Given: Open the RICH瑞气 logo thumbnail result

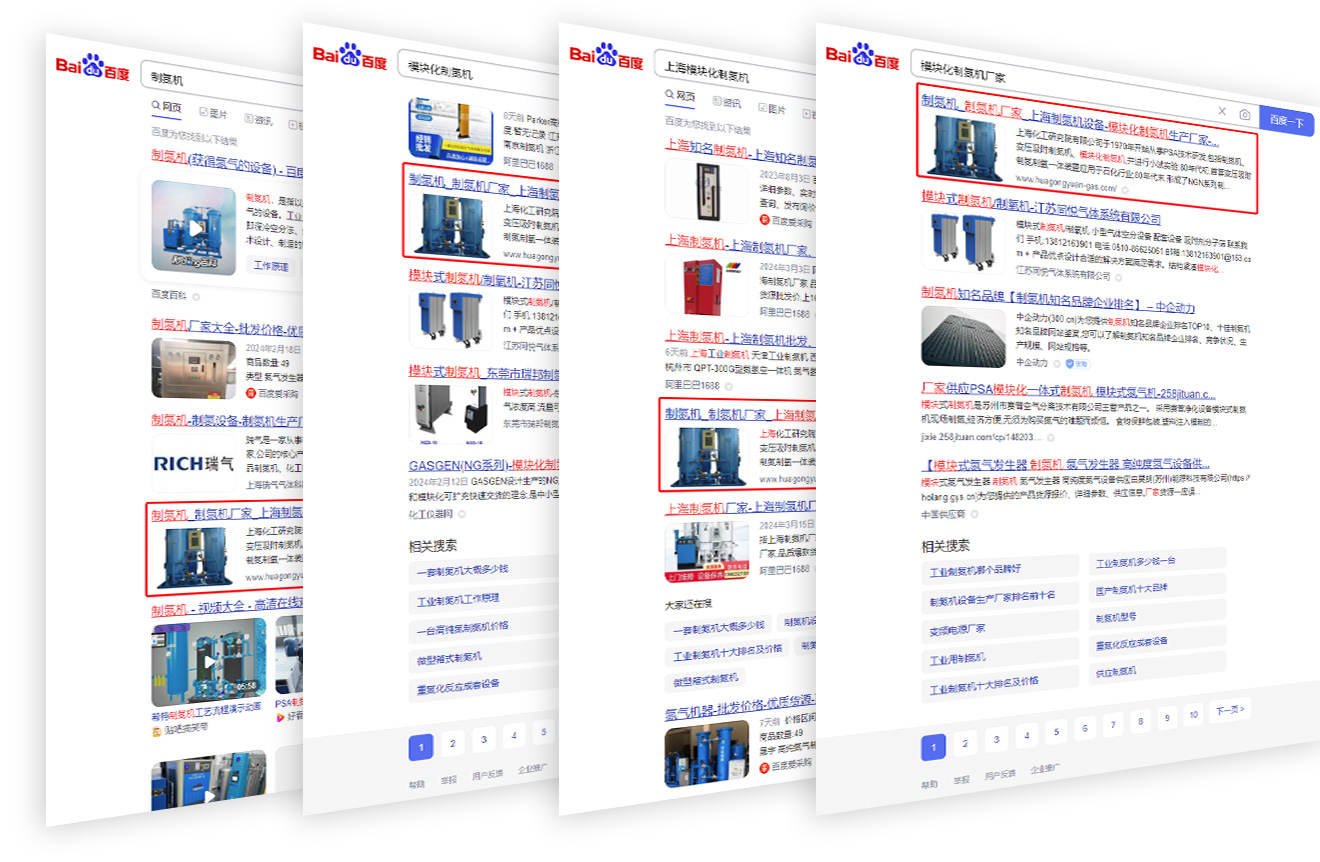Looking at the screenshot, I should 194,464.
